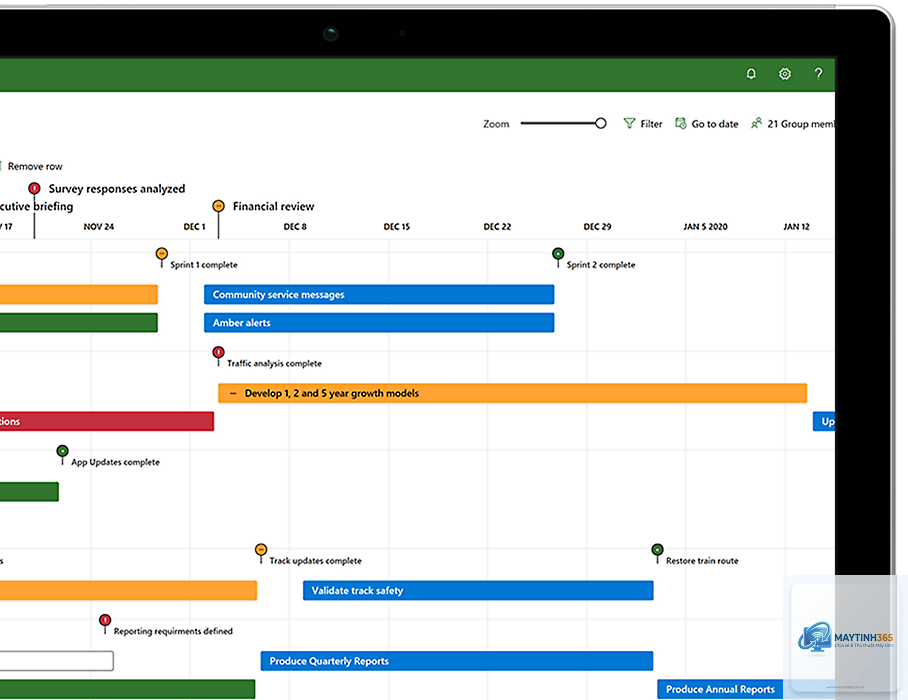The image size is (908, 700).
Task: Select Survey responses analyzed milestone pin
Action: pos(34,188)
